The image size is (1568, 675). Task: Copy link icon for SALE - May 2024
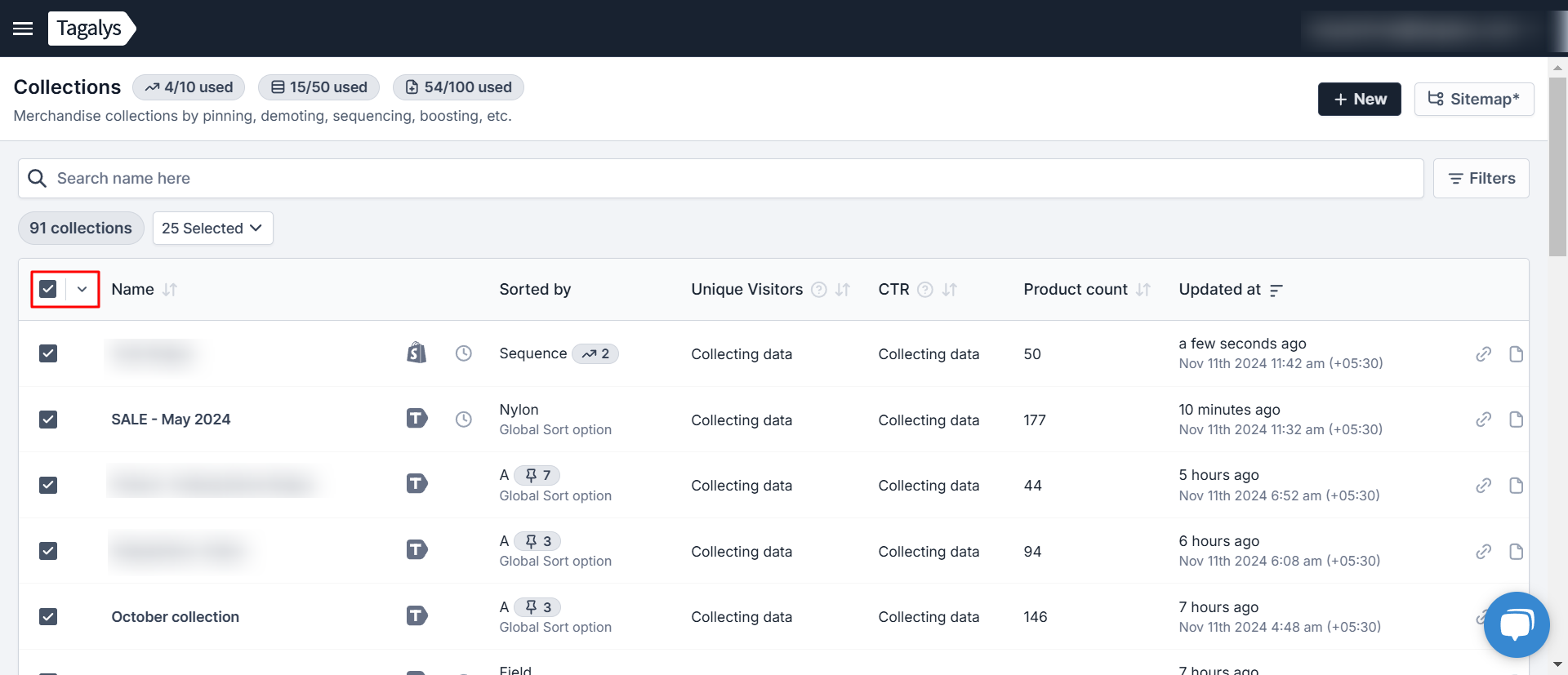(1484, 420)
